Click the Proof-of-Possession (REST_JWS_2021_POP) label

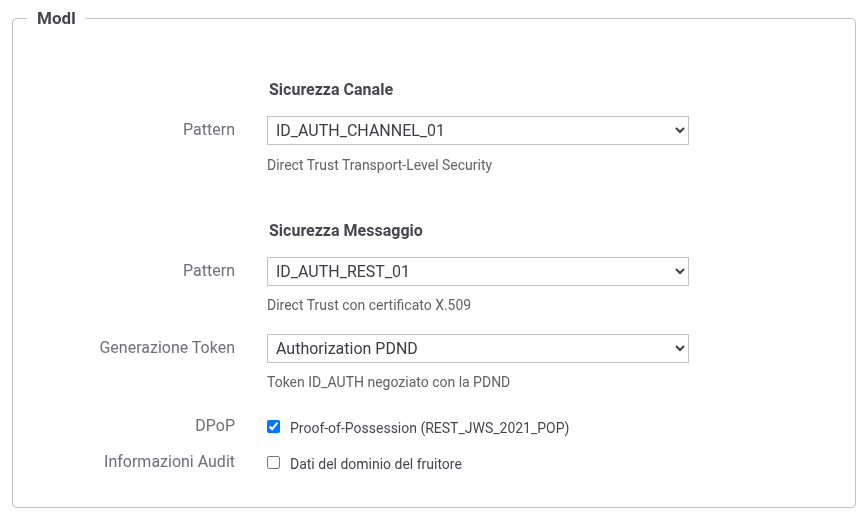coord(429,428)
